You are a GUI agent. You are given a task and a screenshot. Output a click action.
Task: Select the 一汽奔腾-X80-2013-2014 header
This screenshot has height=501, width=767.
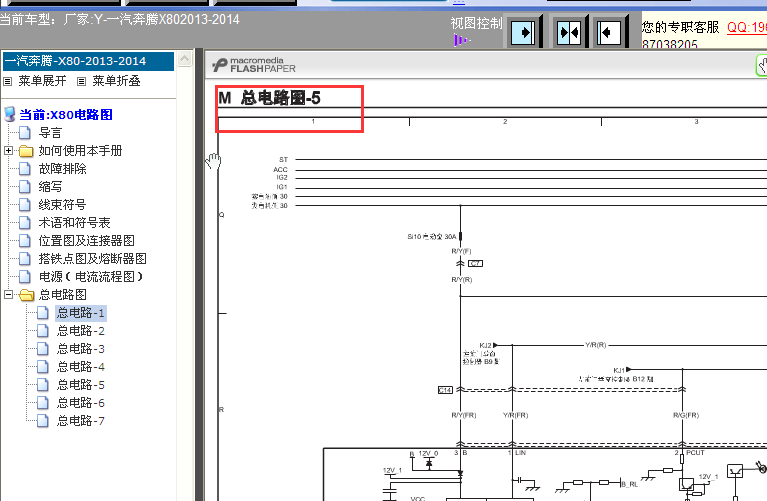click(x=88, y=61)
